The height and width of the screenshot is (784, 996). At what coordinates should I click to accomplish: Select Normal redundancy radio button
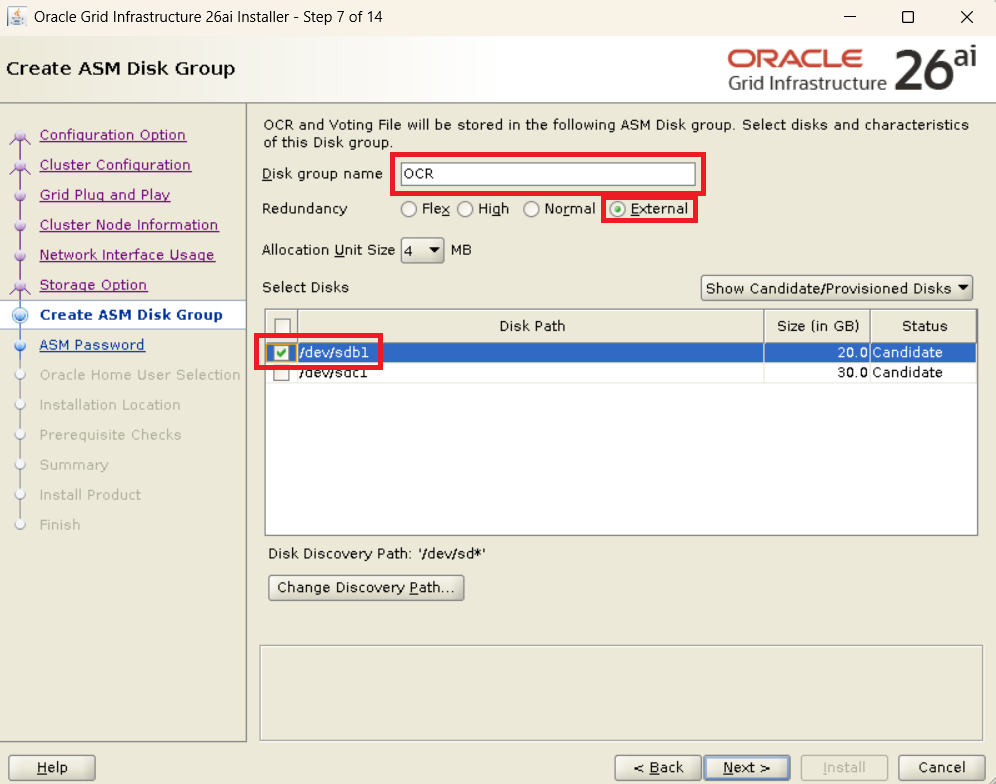click(531, 209)
